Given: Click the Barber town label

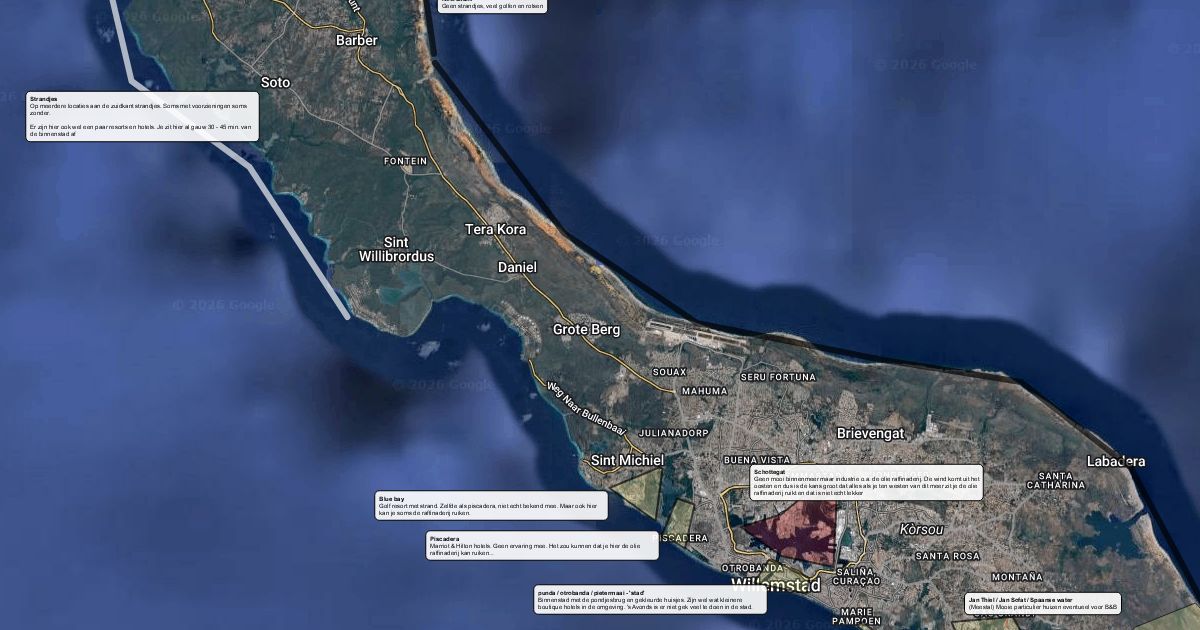Looking at the screenshot, I should [357, 40].
